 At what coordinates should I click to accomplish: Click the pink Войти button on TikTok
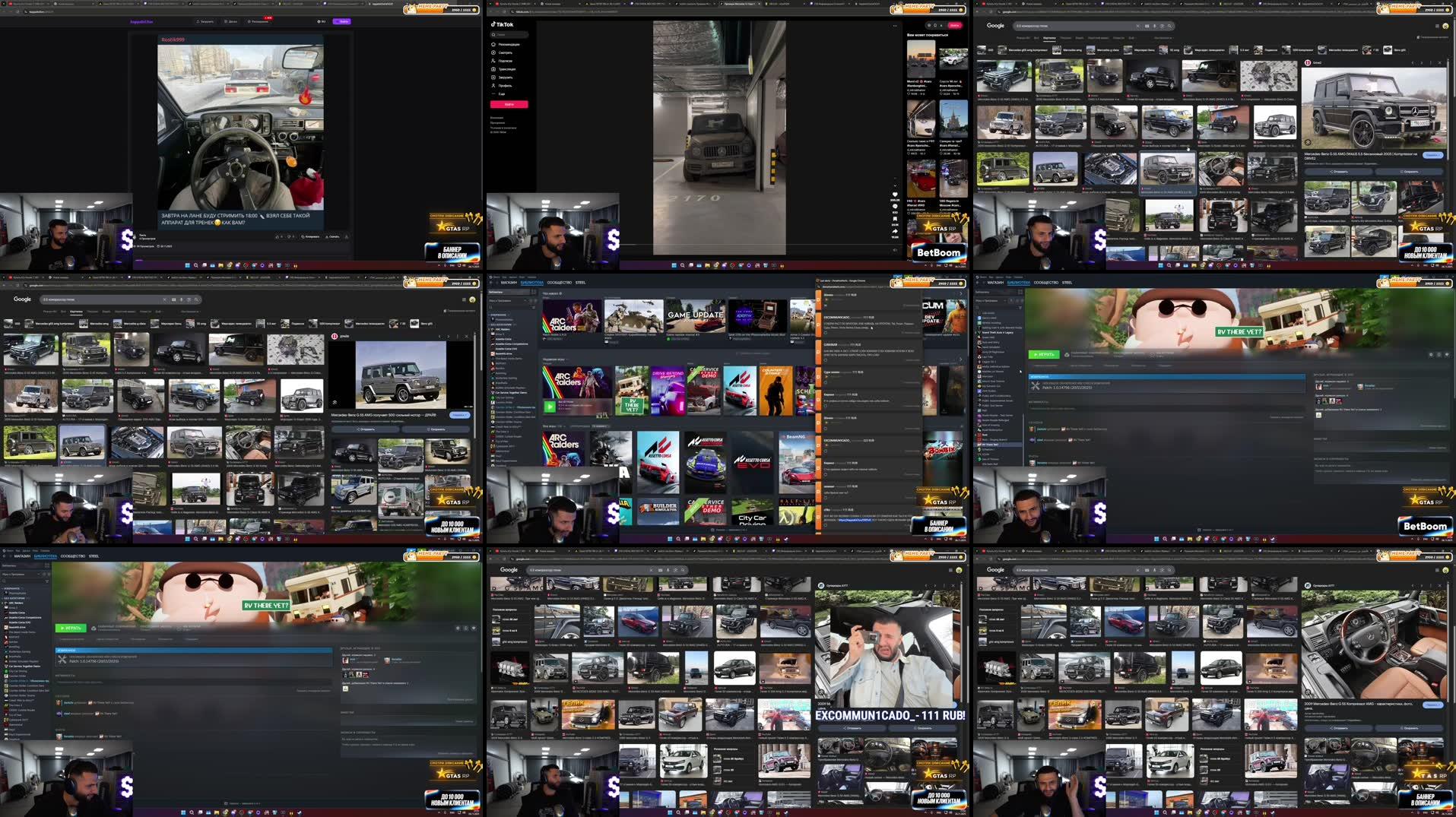click(x=509, y=105)
